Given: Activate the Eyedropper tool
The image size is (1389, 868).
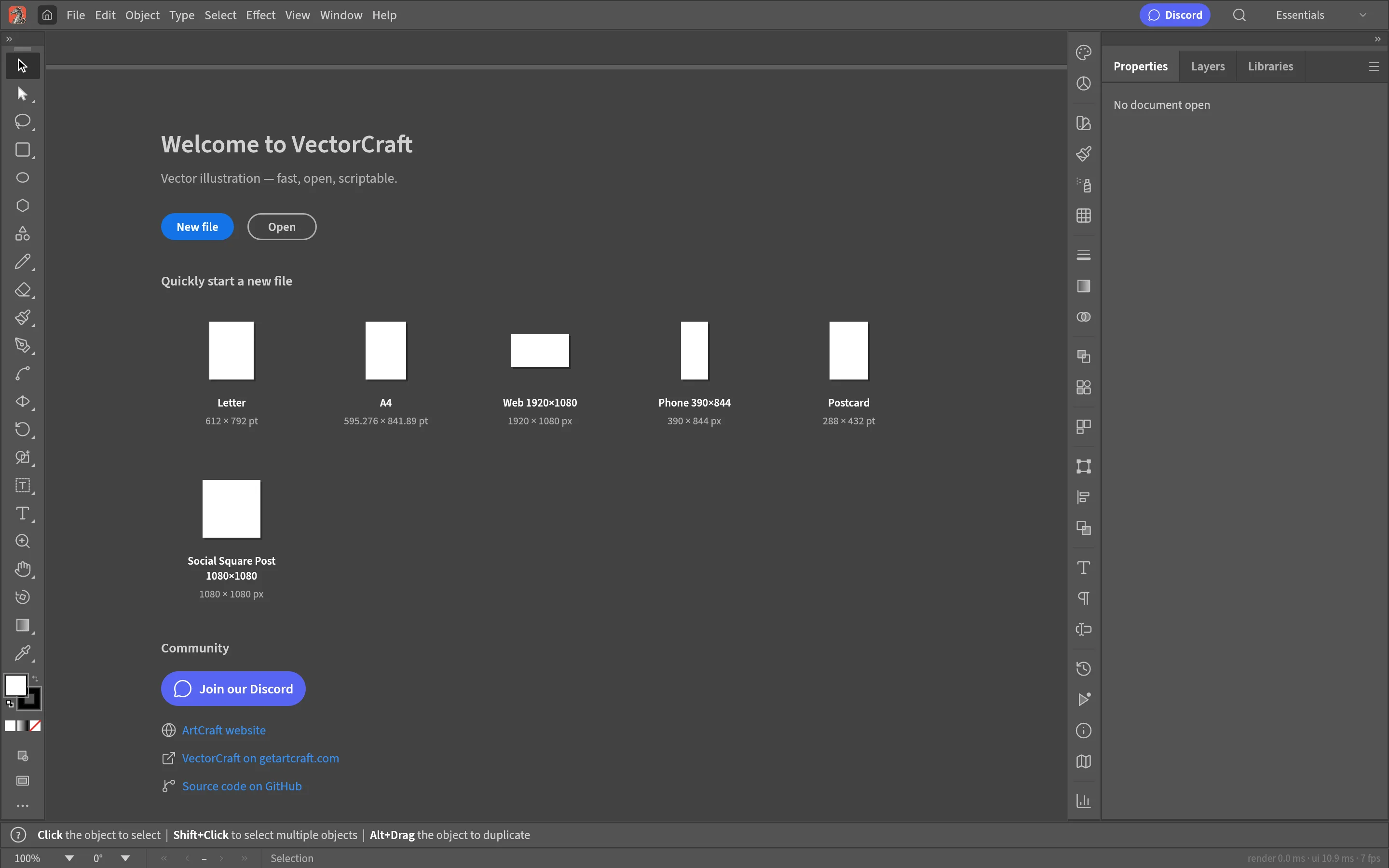Looking at the screenshot, I should click(x=22, y=653).
